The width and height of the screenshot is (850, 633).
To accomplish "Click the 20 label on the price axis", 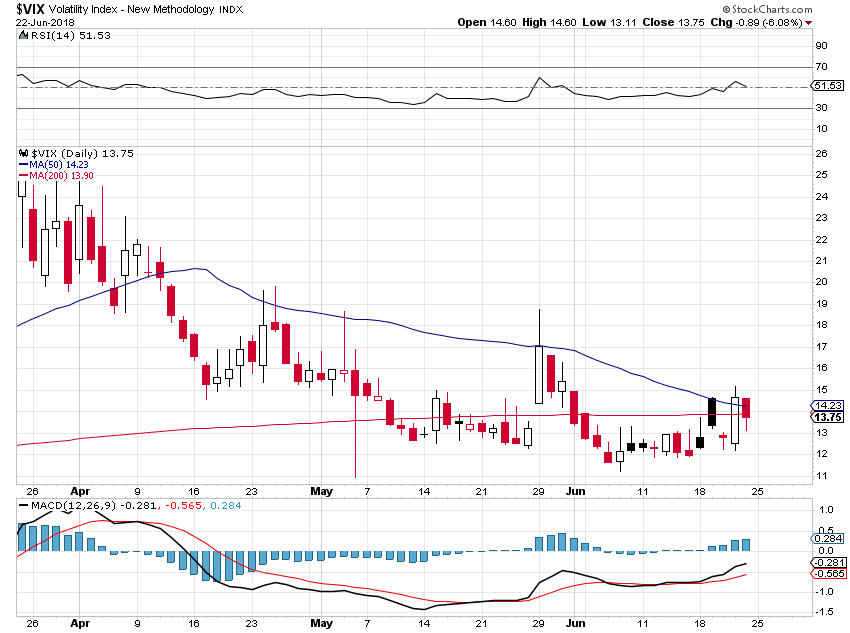I will pos(821,282).
